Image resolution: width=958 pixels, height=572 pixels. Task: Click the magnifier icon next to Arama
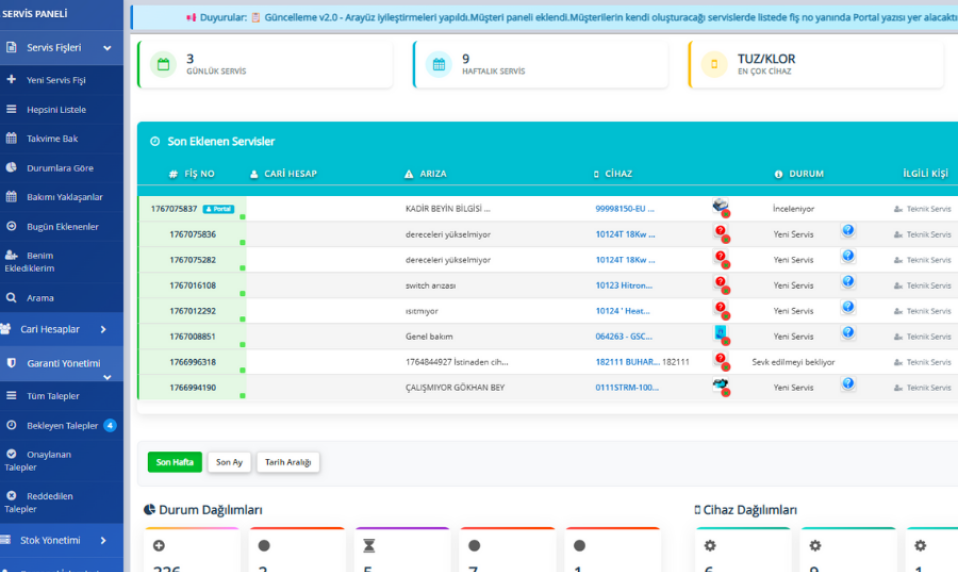(x=11, y=298)
